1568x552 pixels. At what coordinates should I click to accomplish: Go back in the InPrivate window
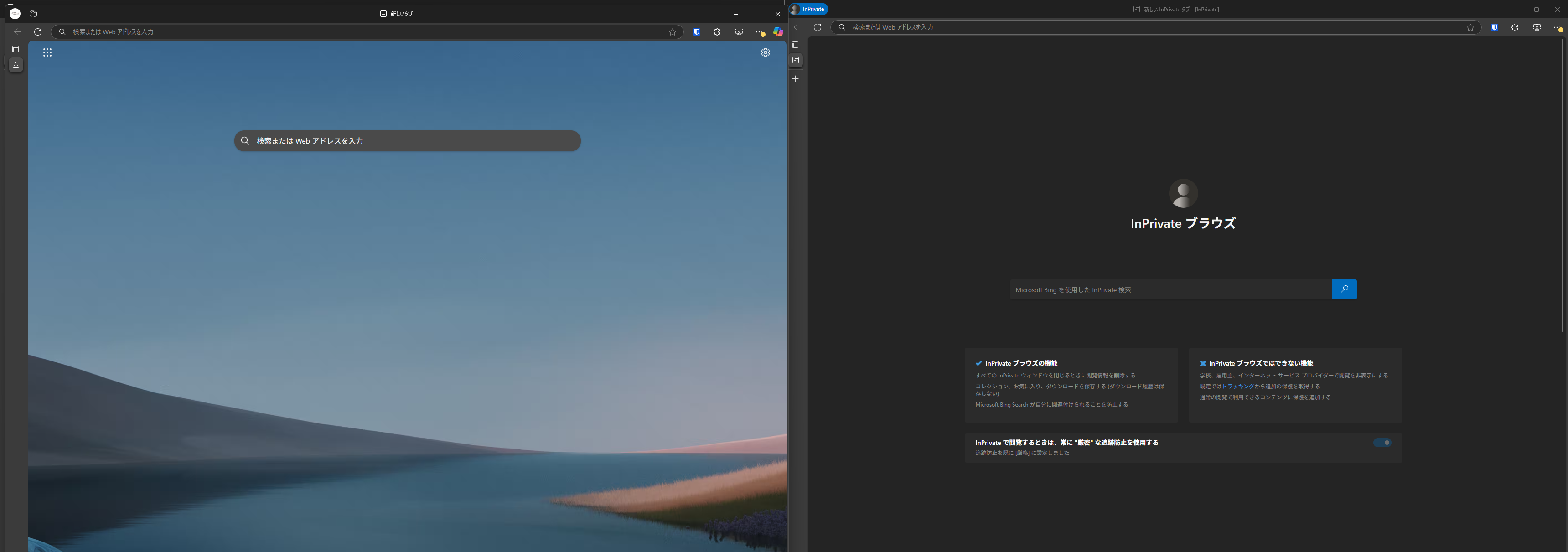(x=797, y=27)
